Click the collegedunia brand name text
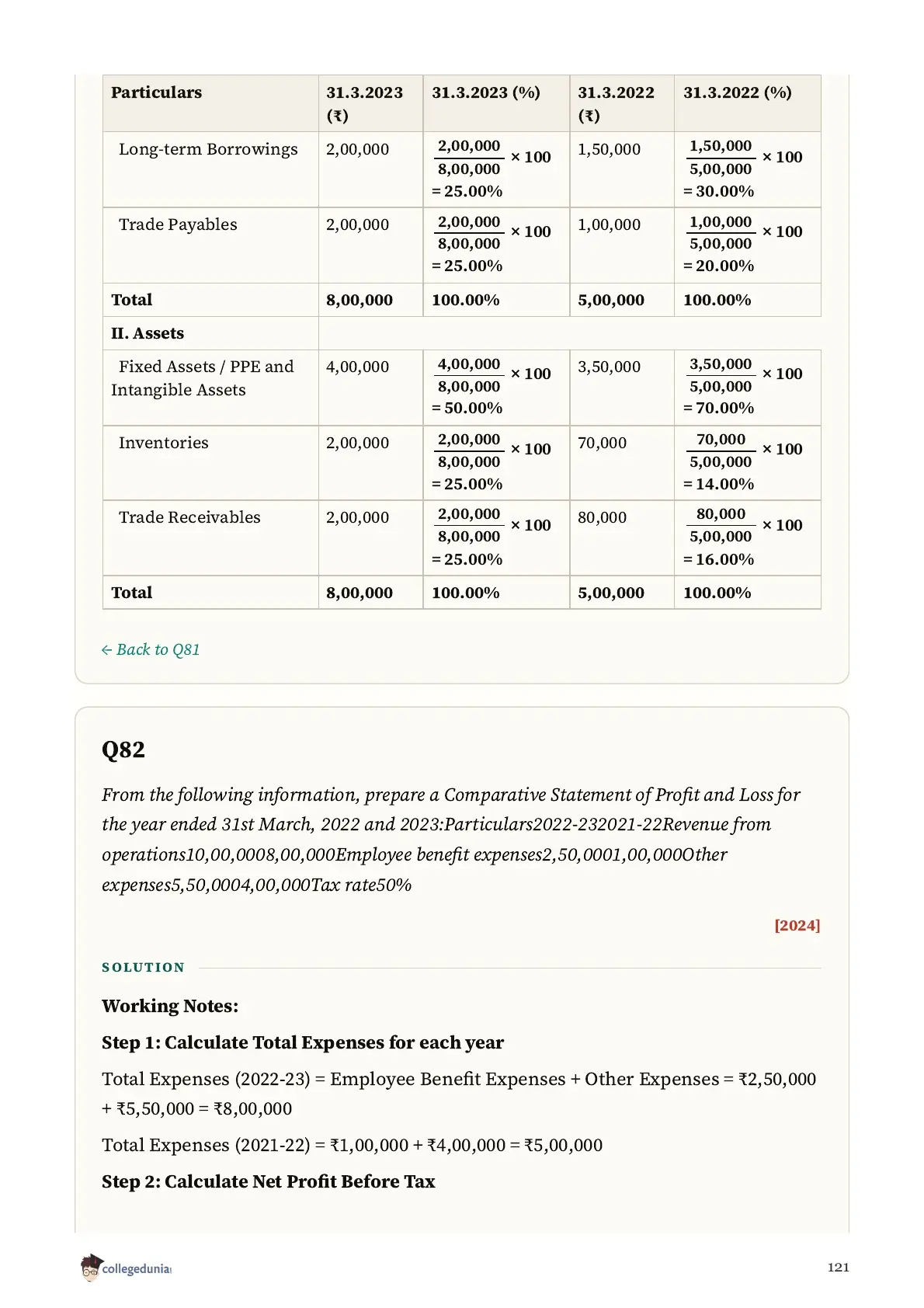 (137, 1268)
